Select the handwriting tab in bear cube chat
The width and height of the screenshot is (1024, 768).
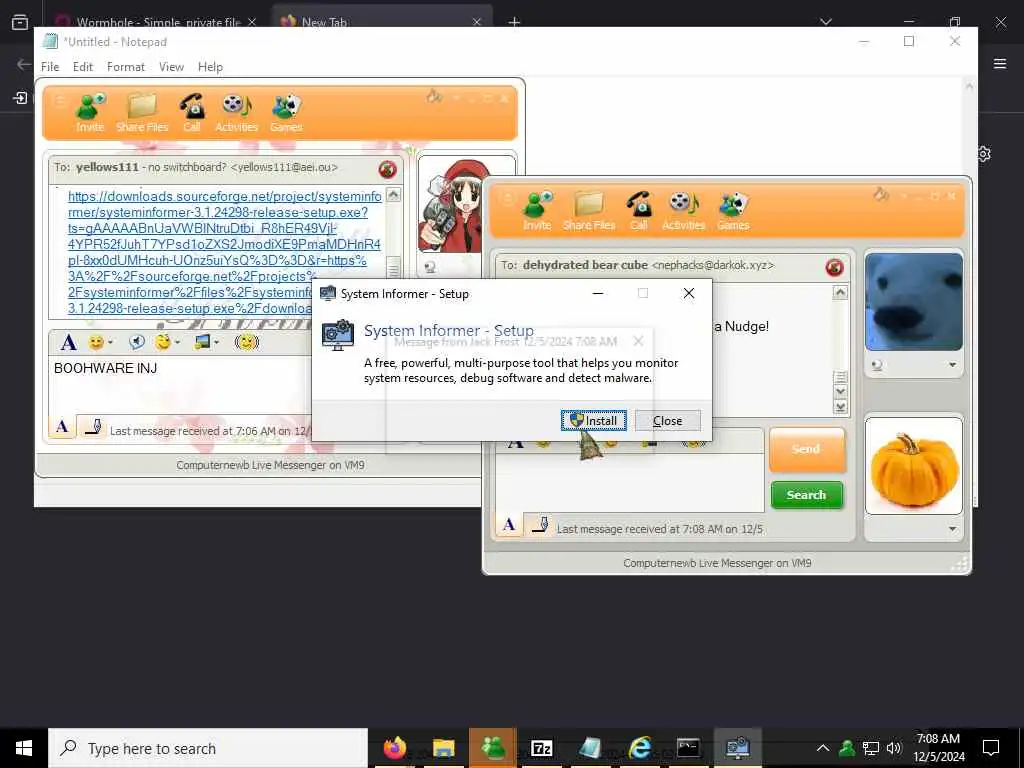click(539, 525)
